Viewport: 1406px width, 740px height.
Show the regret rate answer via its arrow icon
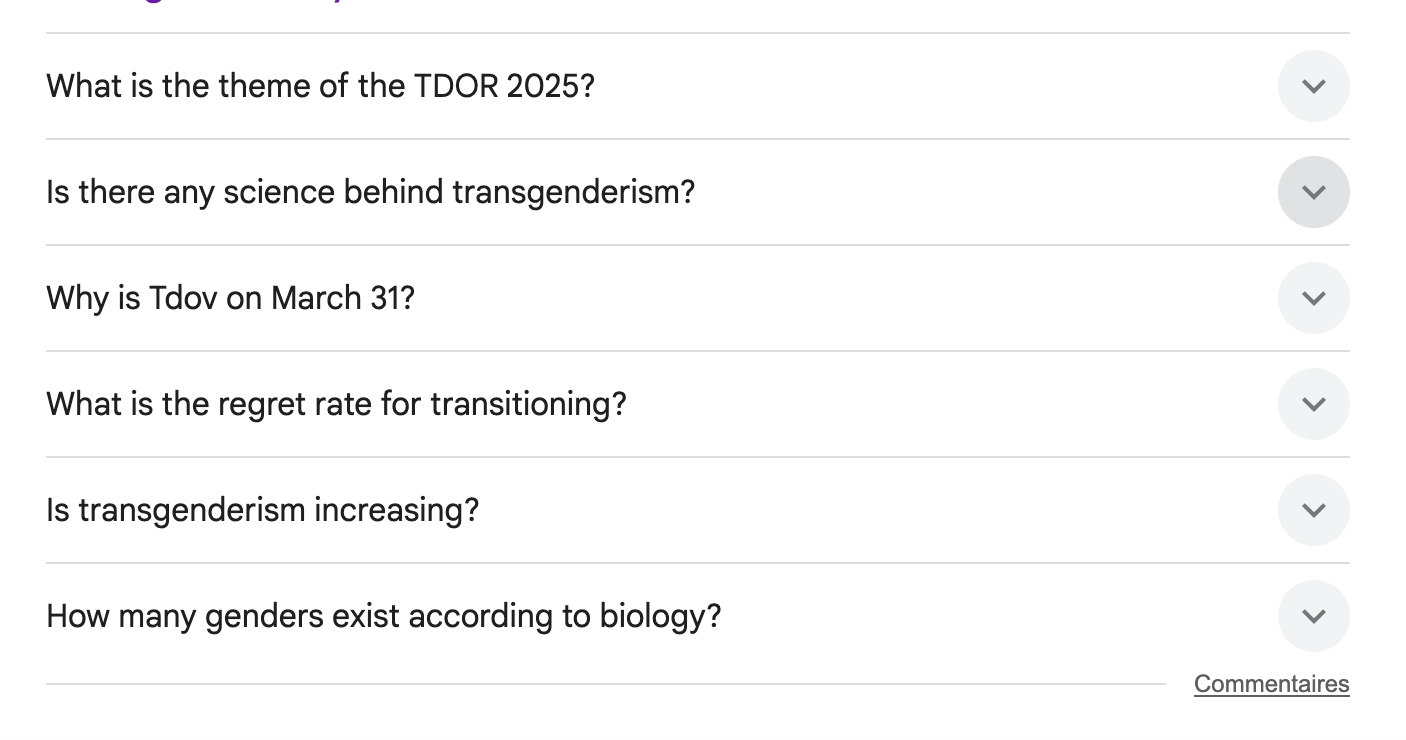point(1313,404)
